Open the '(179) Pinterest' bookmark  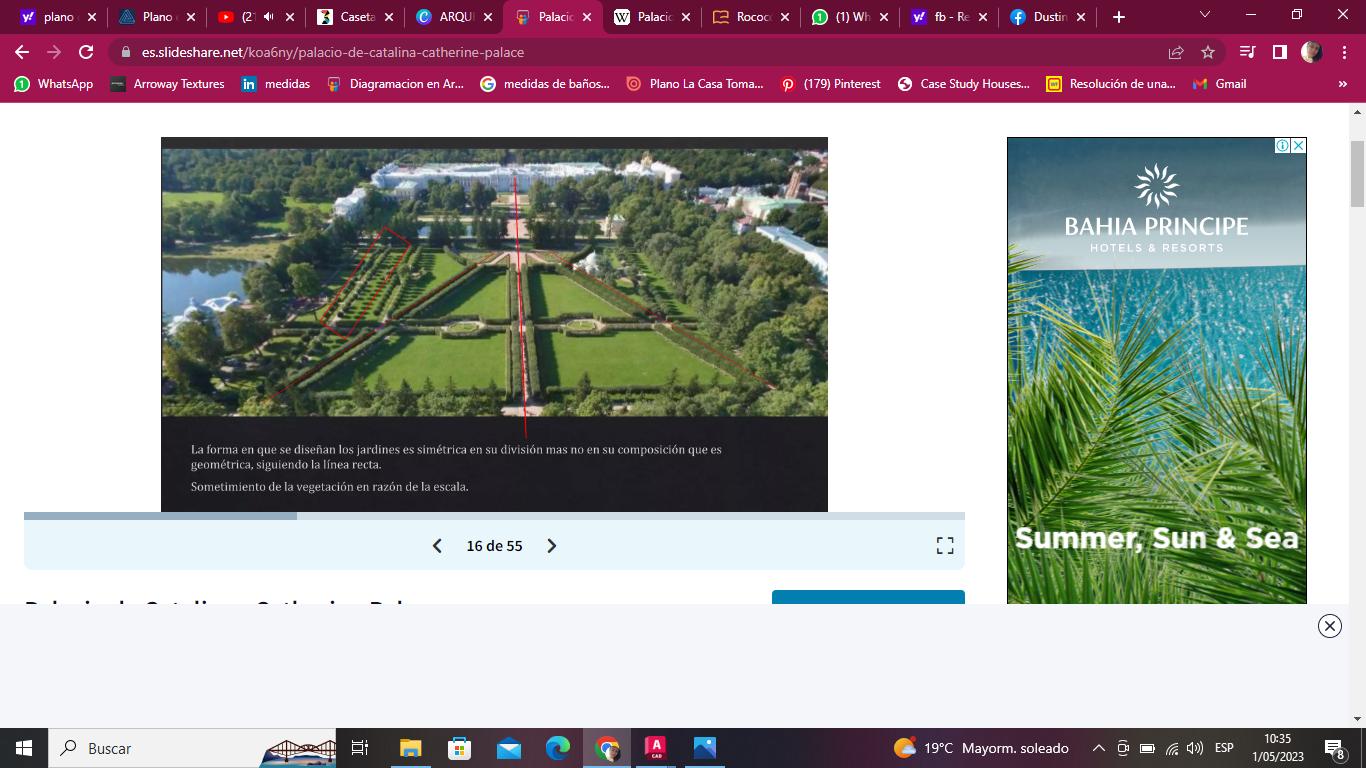[831, 84]
